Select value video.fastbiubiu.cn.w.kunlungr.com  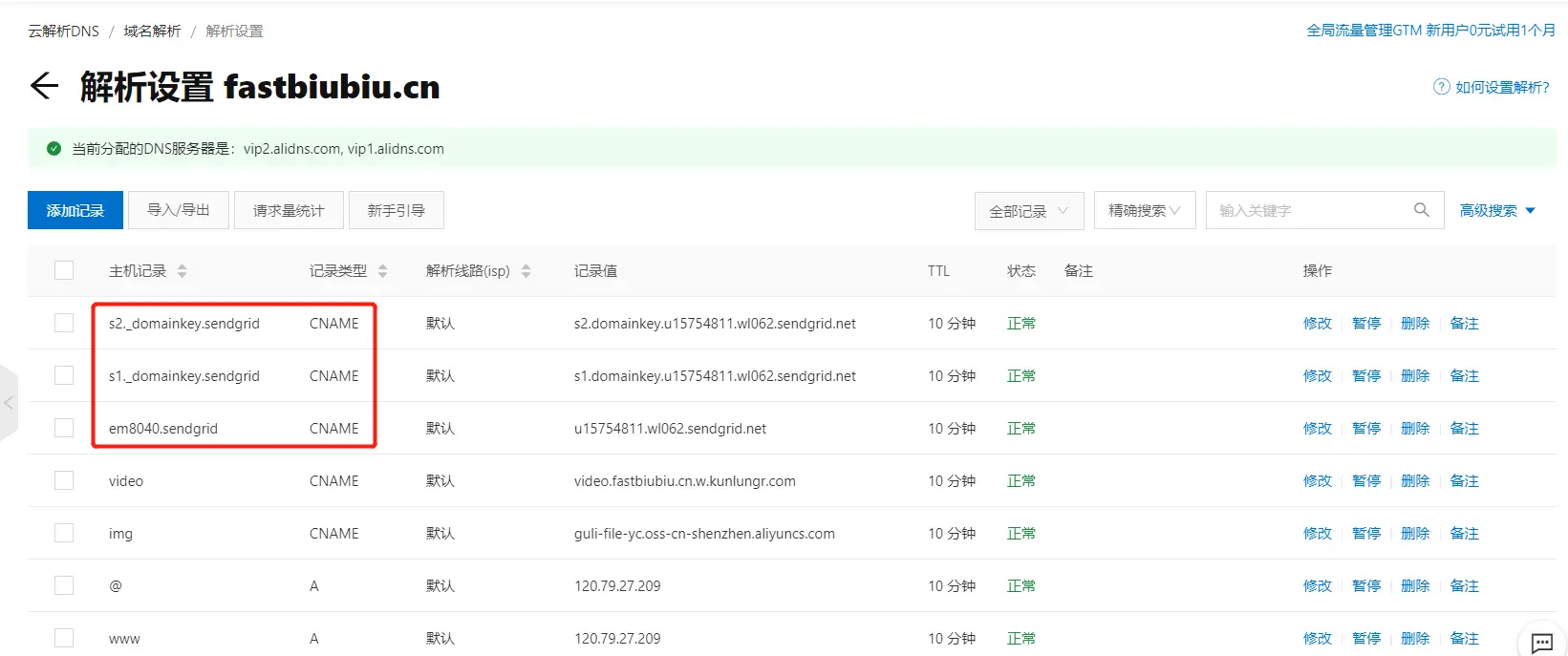tap(684, 481)
